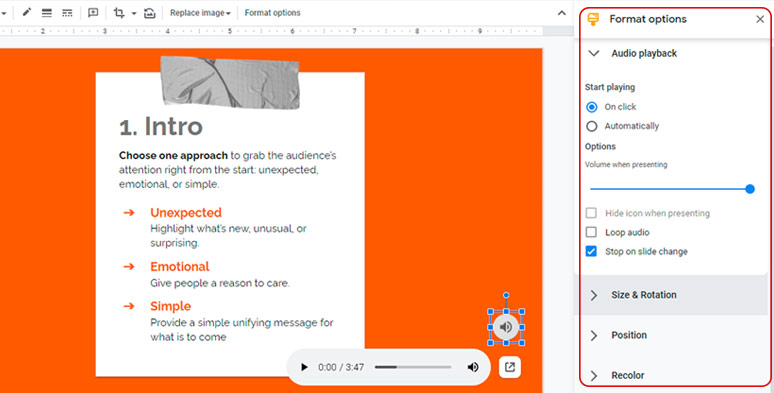Click the 0:00 / 3:47 time display
774x393 pixels.
[341, 367]
